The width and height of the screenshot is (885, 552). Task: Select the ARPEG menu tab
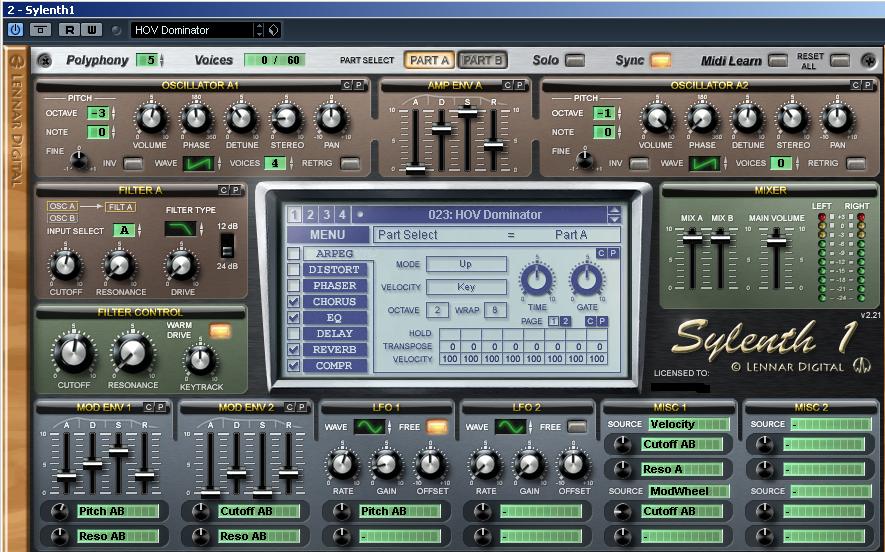point(335,253)
